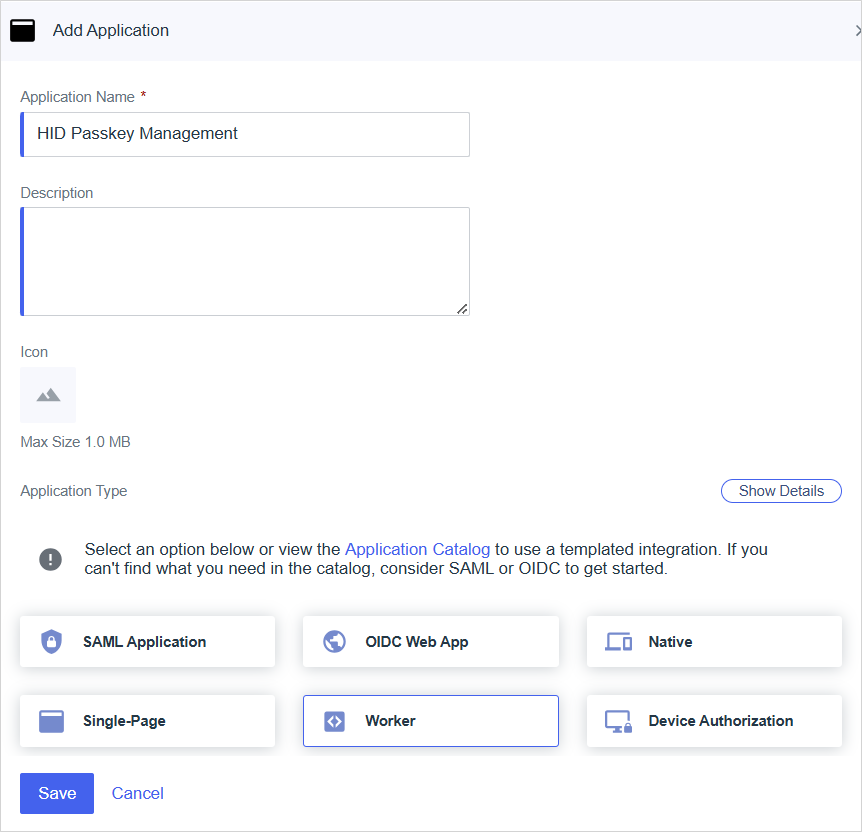The width and height of the screenshot is (862, 832).
Task: Close the Add Application panel
Action: (x=857, y=31)
